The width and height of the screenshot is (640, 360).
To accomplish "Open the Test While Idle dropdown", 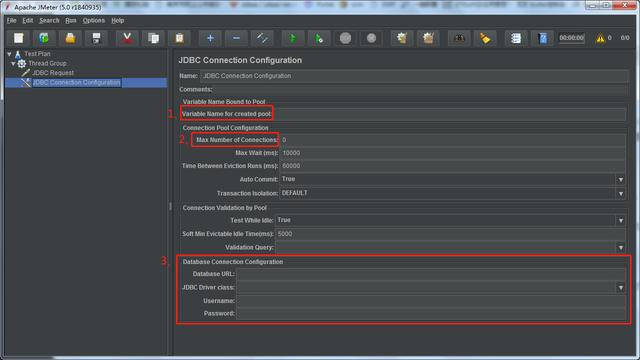I will (x=620, y=220).
